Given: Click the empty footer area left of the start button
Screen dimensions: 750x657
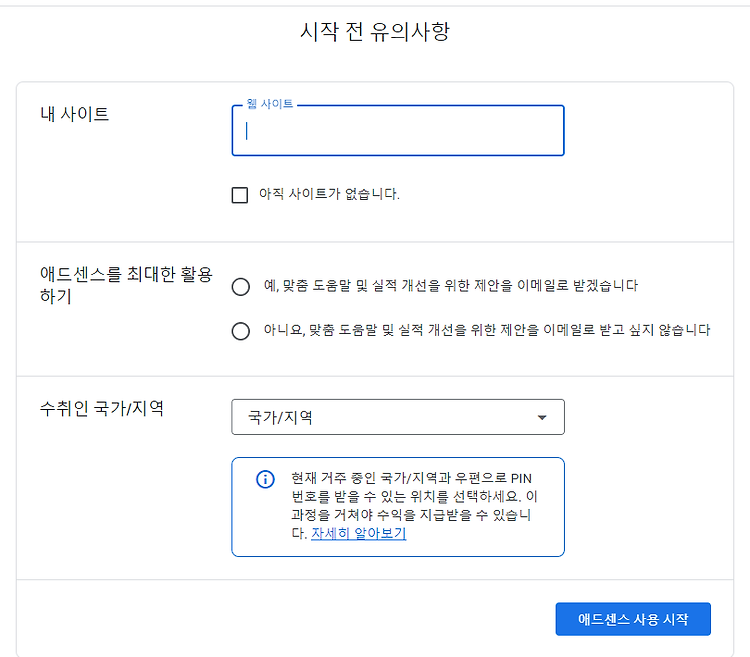Looking at the screenshot, I should tap(286, 619).
